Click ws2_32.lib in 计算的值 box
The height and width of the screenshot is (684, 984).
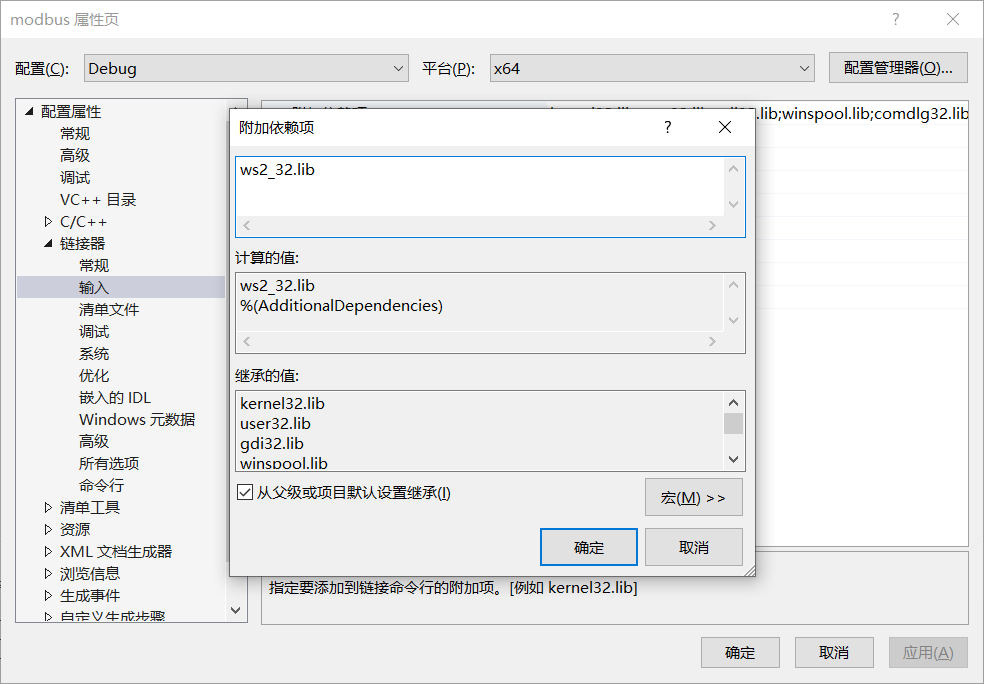277,286
